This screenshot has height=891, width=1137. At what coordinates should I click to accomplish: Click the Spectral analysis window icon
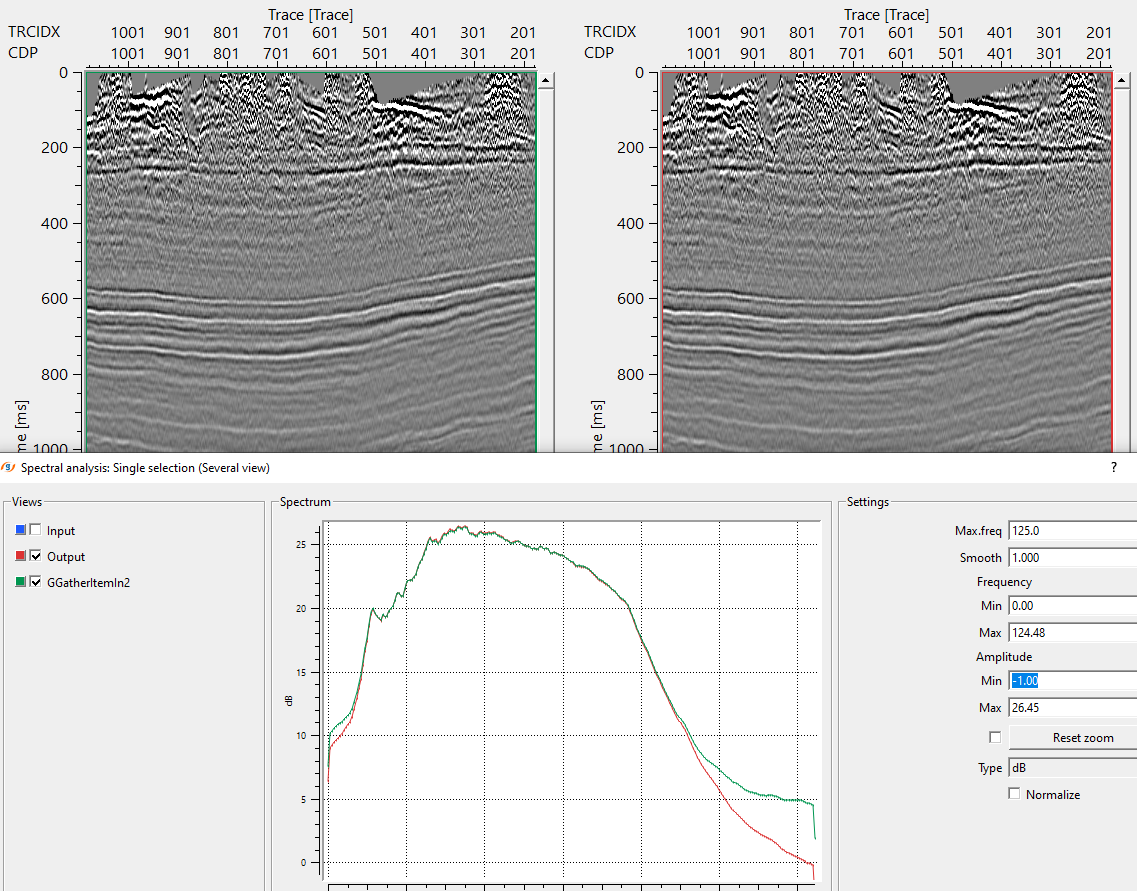coord(9,467)
